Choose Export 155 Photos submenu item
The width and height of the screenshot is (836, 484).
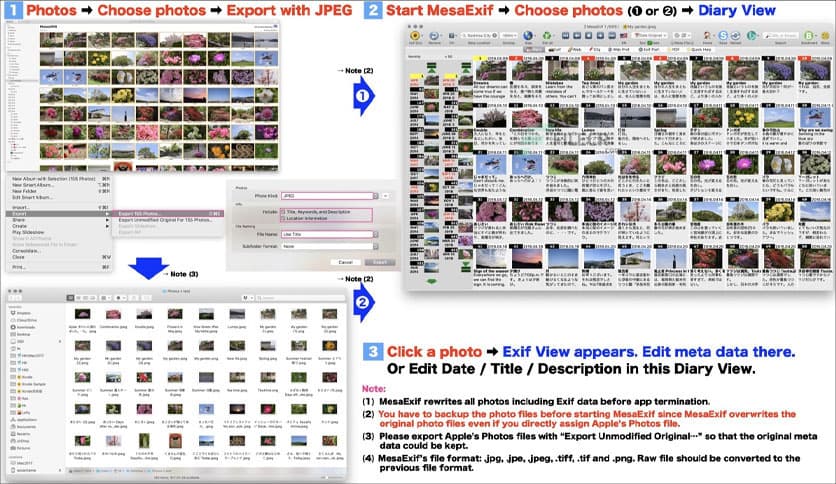(x=168, y=213)
